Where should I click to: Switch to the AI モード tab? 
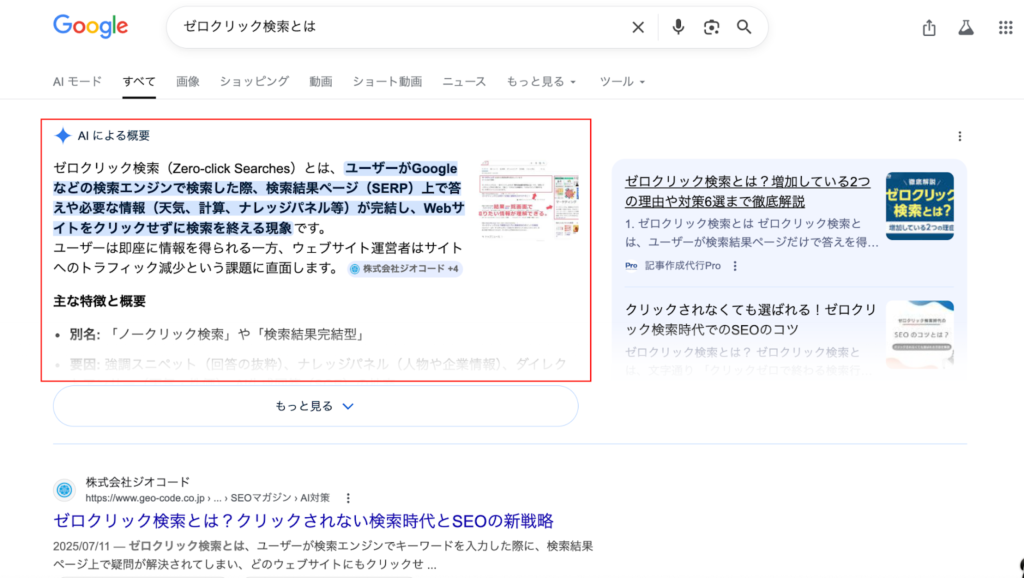coord(77,81)
